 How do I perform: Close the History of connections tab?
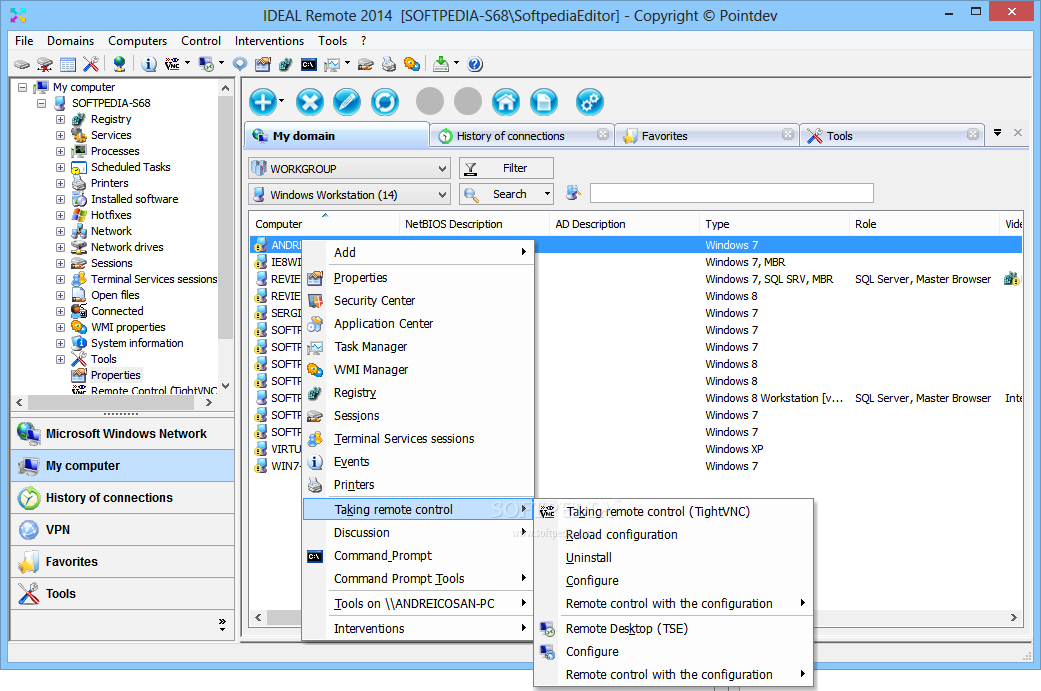pos(603,134)
